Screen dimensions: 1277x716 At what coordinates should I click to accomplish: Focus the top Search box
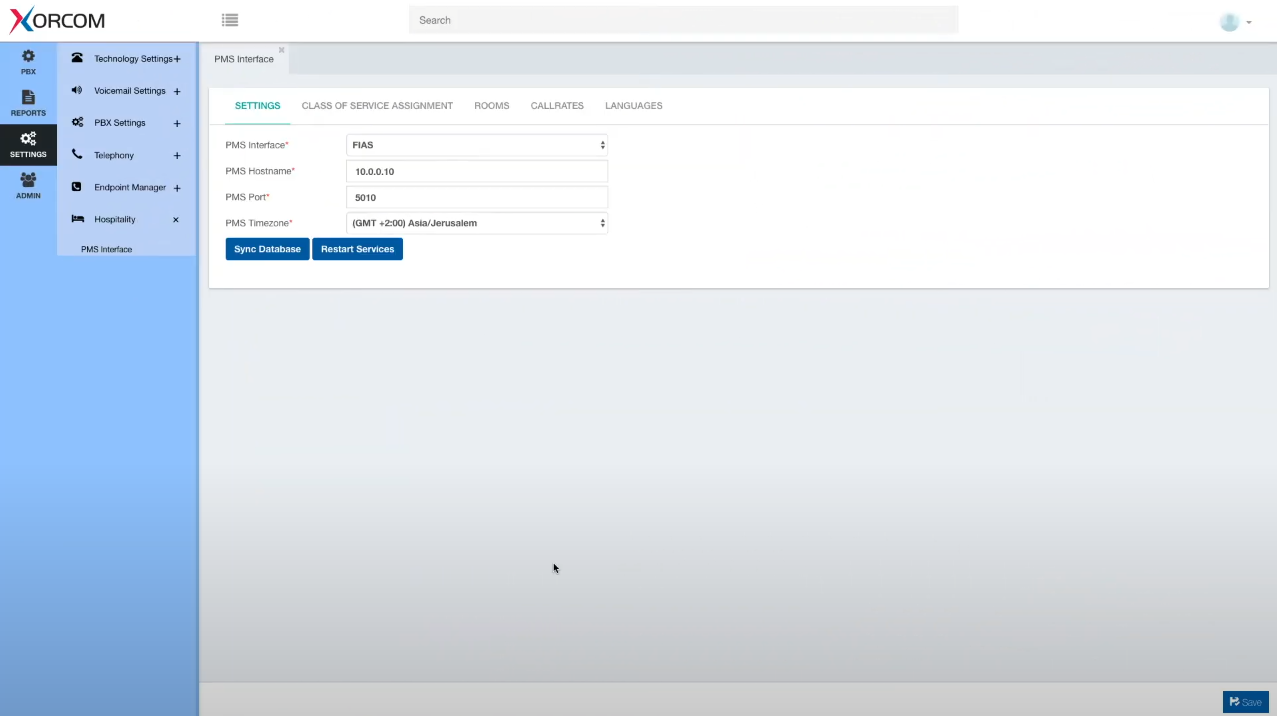(x=683, y=20)
